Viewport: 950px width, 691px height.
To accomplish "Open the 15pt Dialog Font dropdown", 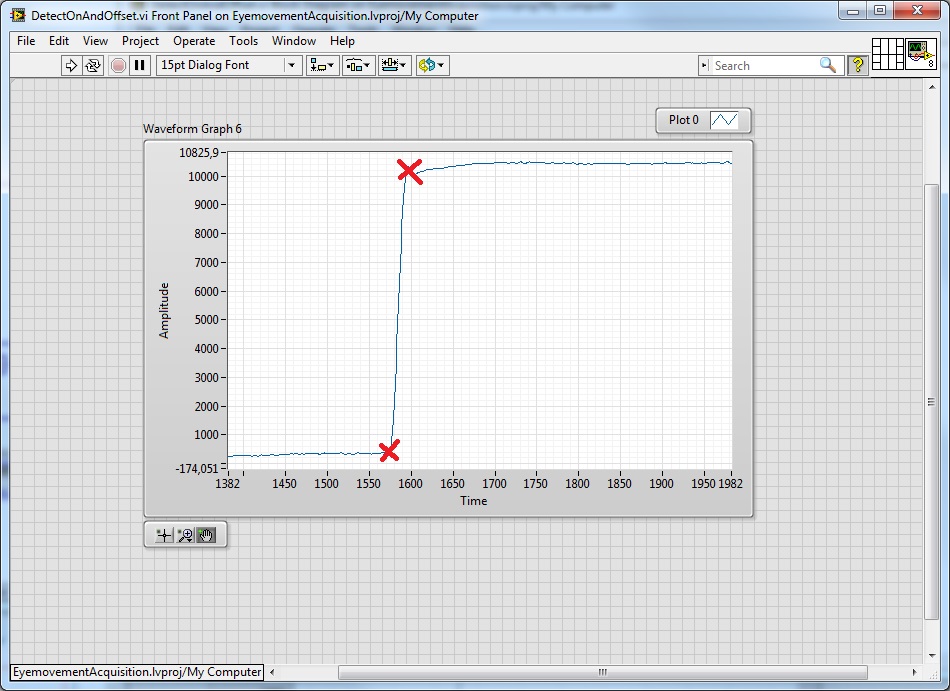I will pyautogui.click(x=229, y=65).
